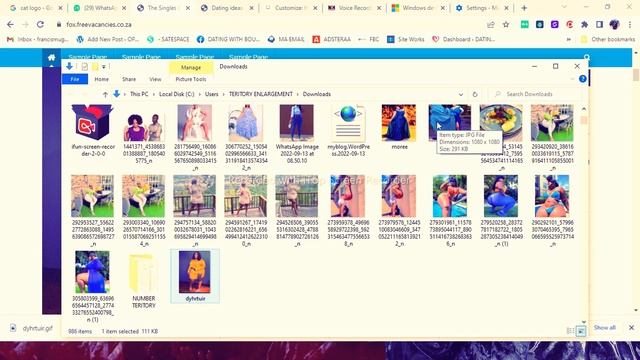Click Show all downloads button
The height and width of the screenshot is (360, 640).
(x=604, y=327)
